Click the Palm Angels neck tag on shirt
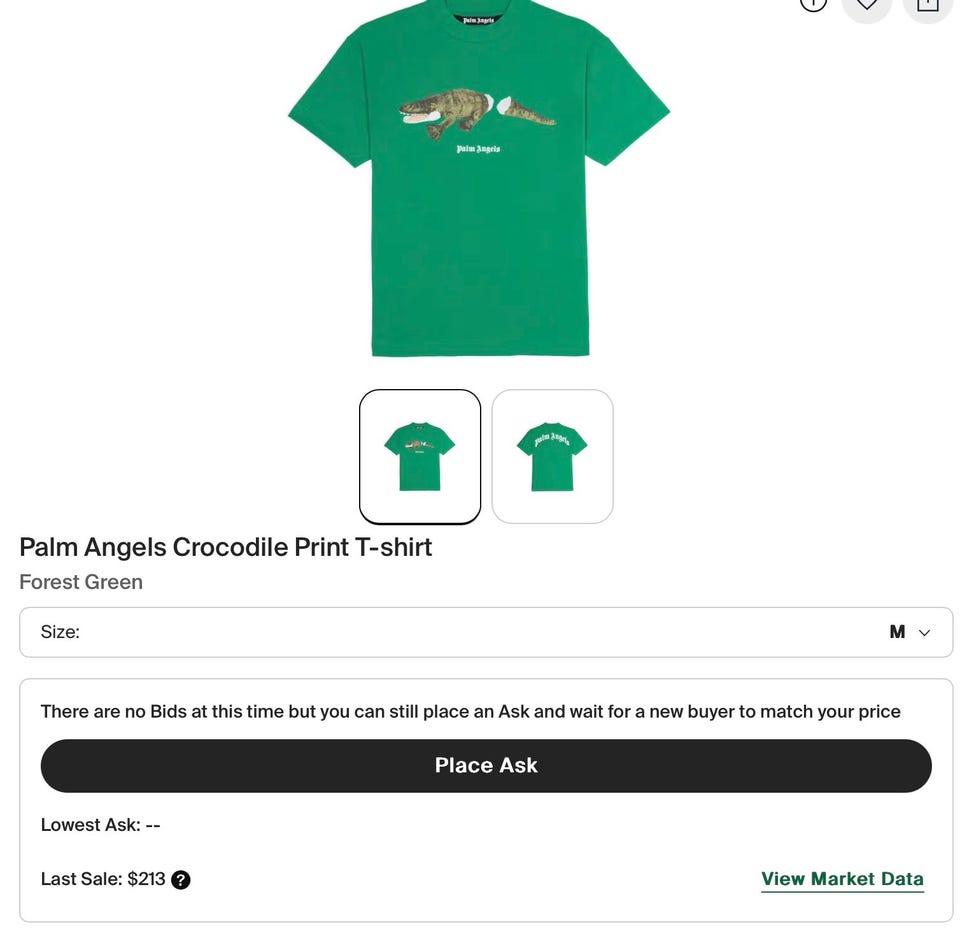 (x=478, y=19)
